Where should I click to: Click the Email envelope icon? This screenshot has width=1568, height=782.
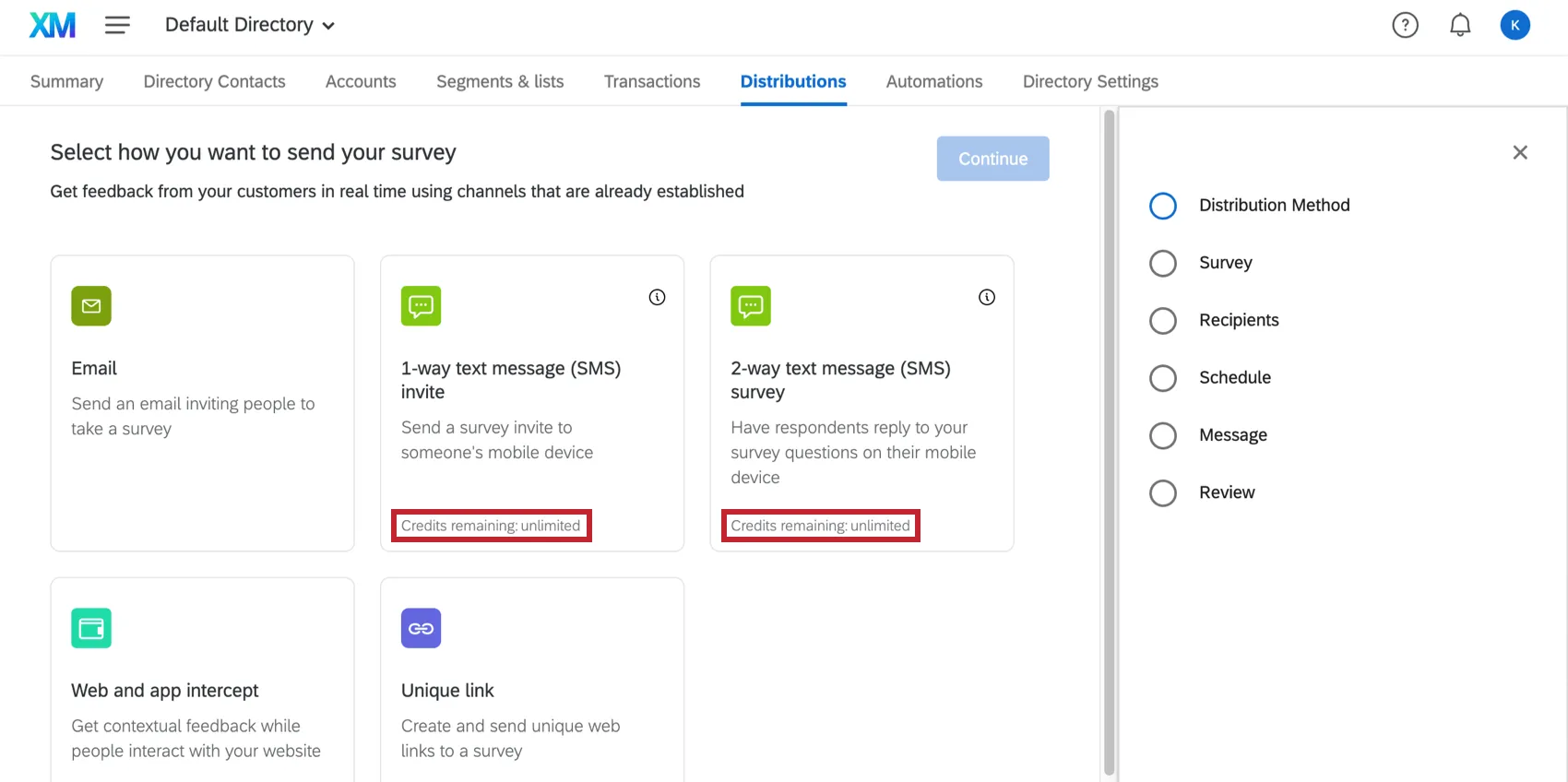[91, 306]
